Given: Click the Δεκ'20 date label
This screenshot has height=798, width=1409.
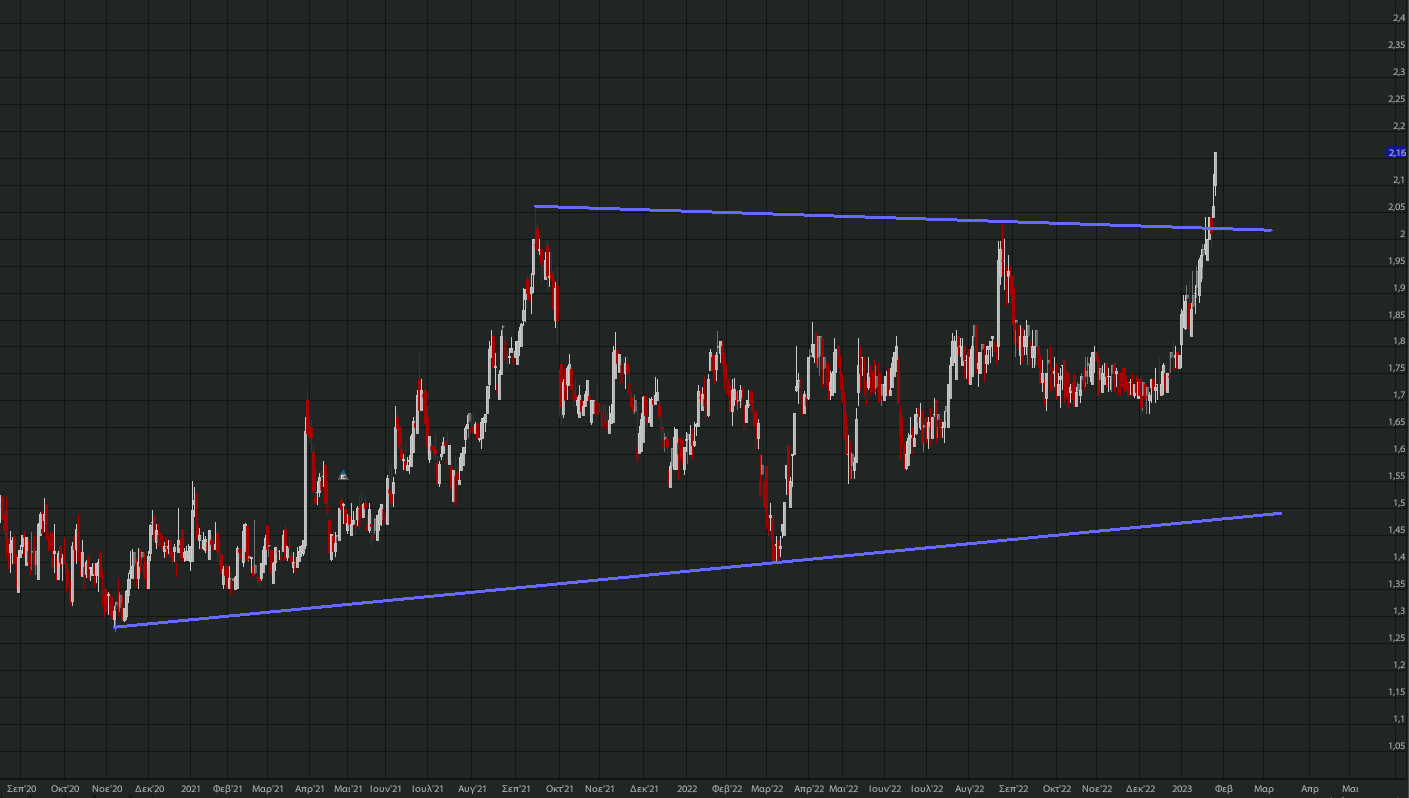Looking at the screenshot, I should click(x=150, y=789).
